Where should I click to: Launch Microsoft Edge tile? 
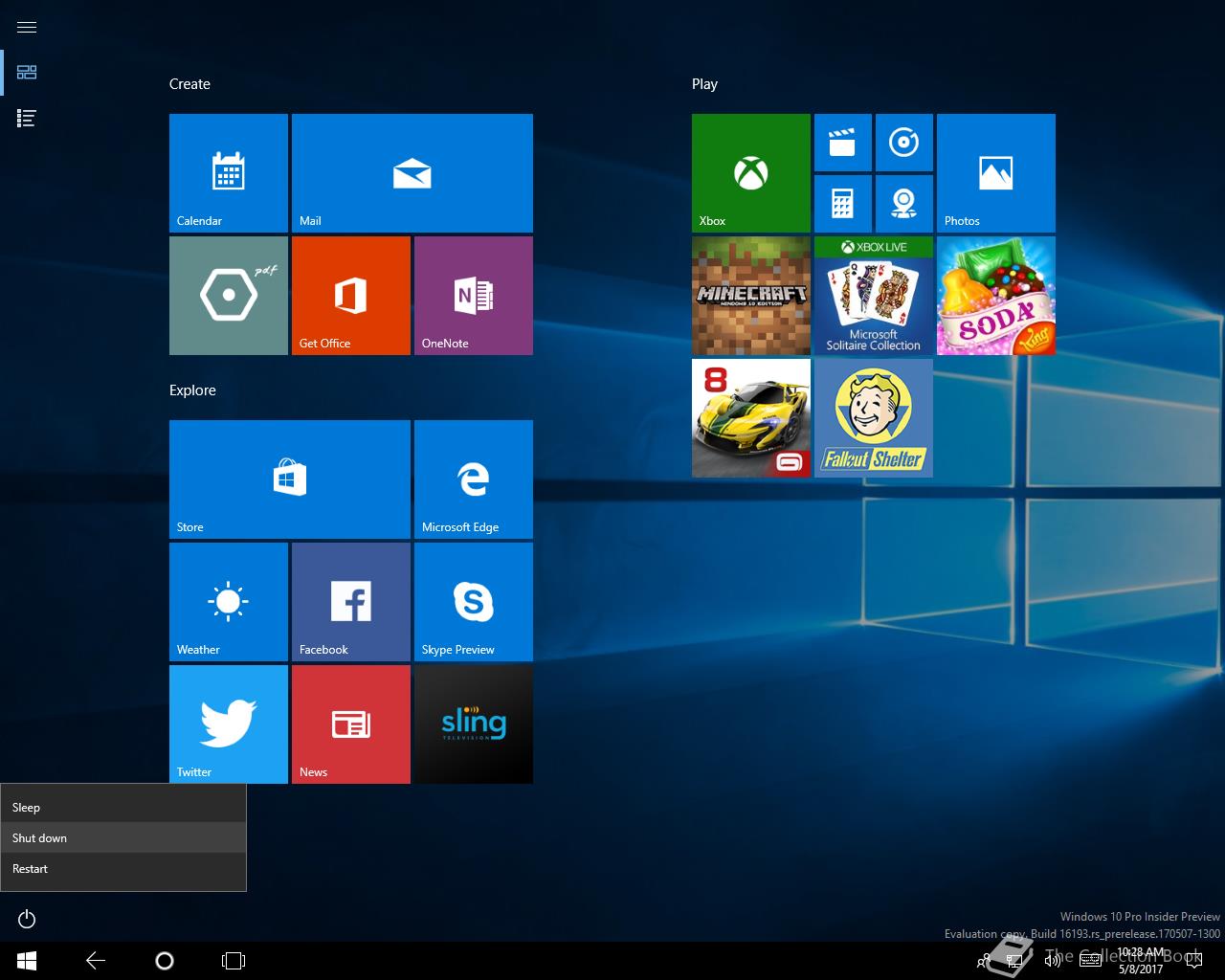click(474, 479)
